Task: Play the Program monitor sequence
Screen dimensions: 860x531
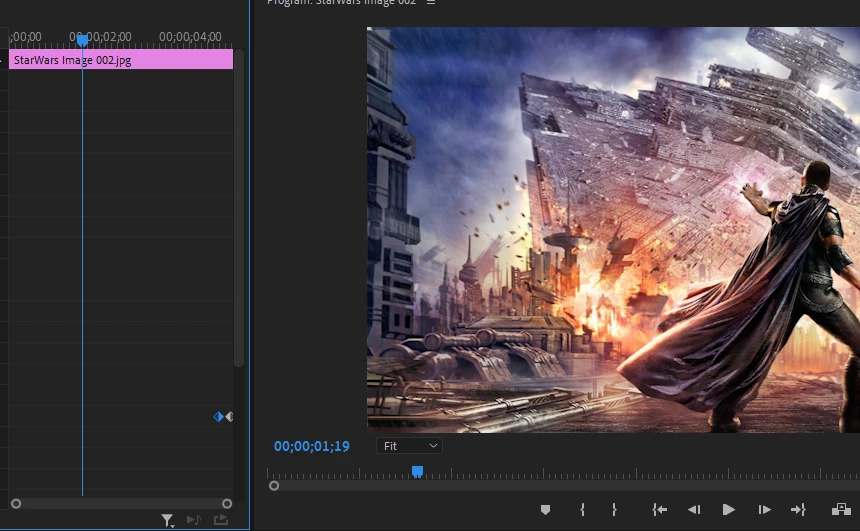Action: click(x=728, y=510)
